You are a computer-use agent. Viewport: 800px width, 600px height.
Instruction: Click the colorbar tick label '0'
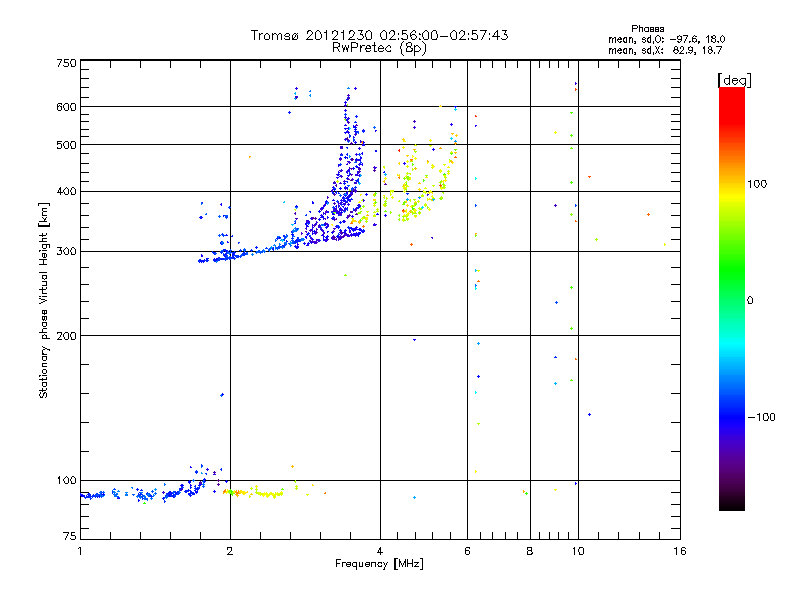[x=750, y=301]
